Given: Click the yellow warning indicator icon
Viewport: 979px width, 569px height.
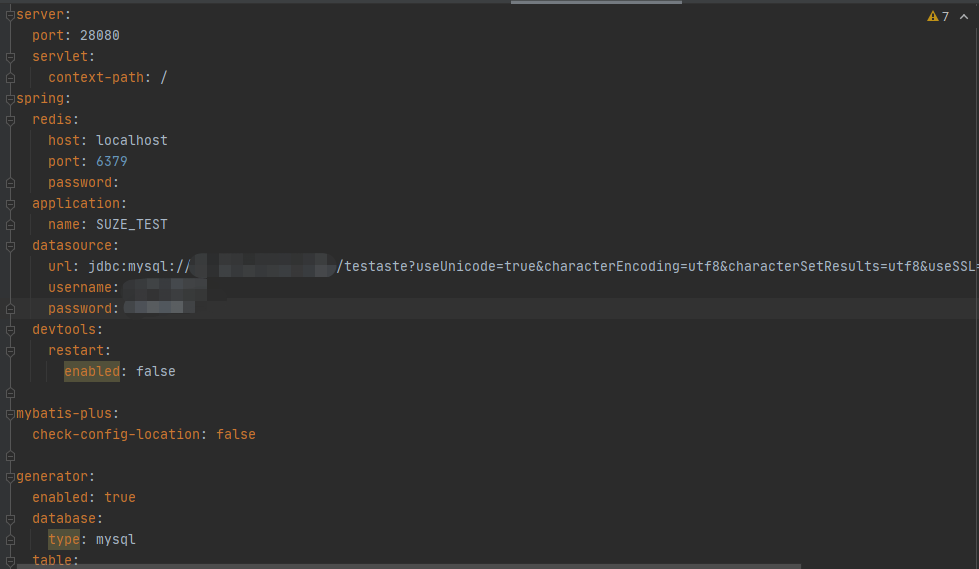Looking at the screenshot, I should (x=933, y=16).
